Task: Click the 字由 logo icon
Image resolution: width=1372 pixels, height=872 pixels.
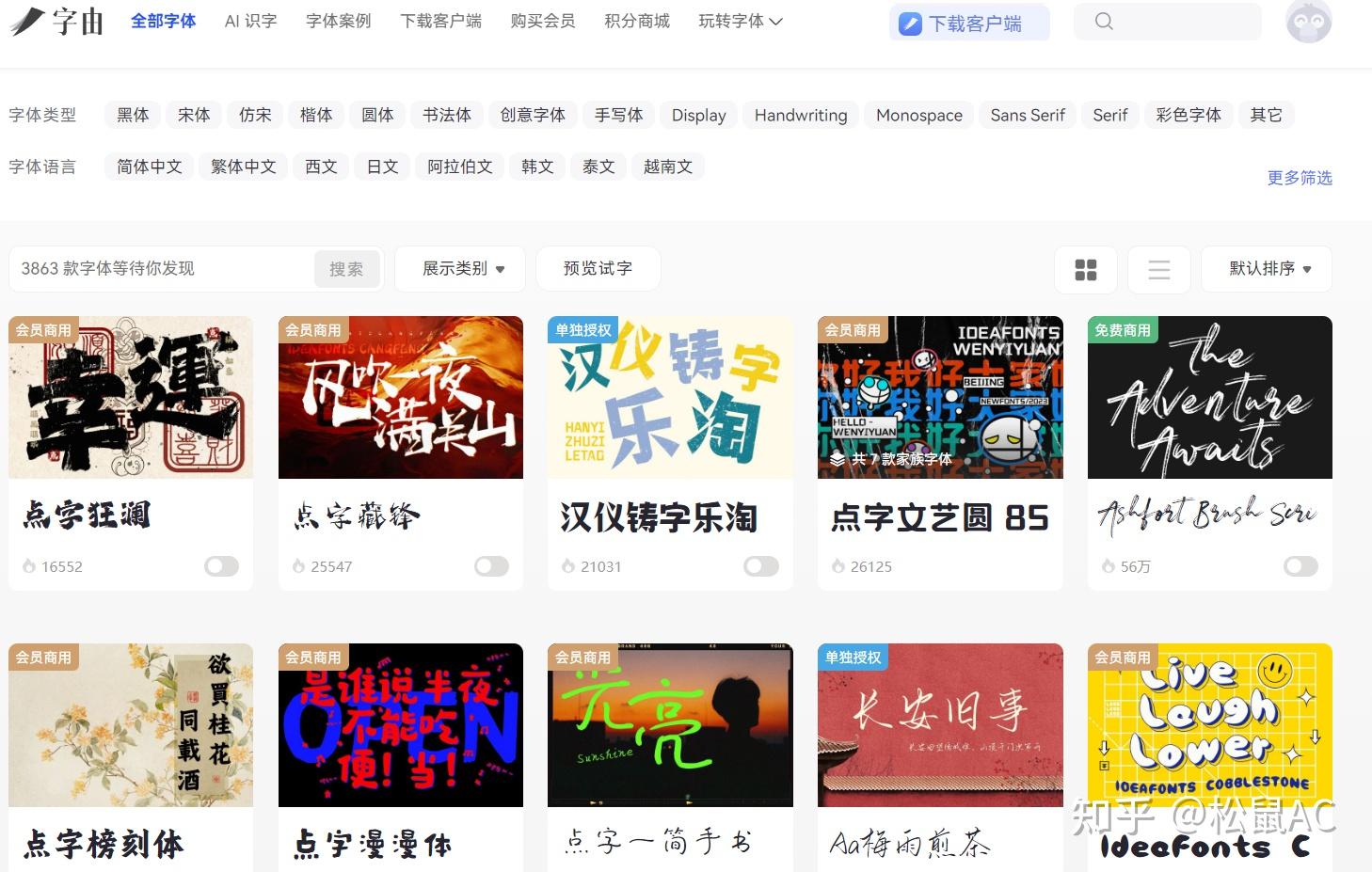Action: (x=56, y=21)
